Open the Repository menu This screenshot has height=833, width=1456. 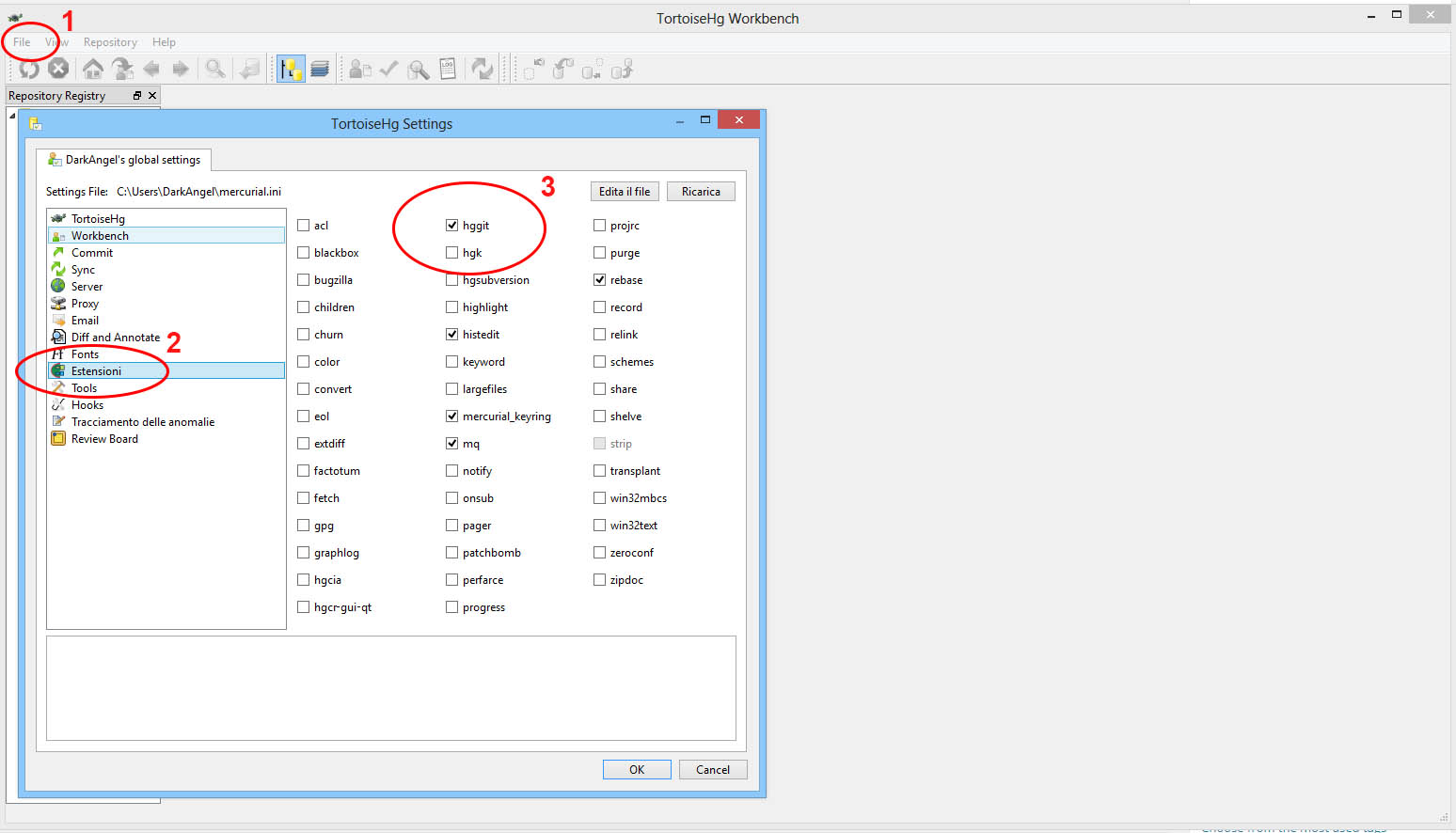click(x=110, y=42)
